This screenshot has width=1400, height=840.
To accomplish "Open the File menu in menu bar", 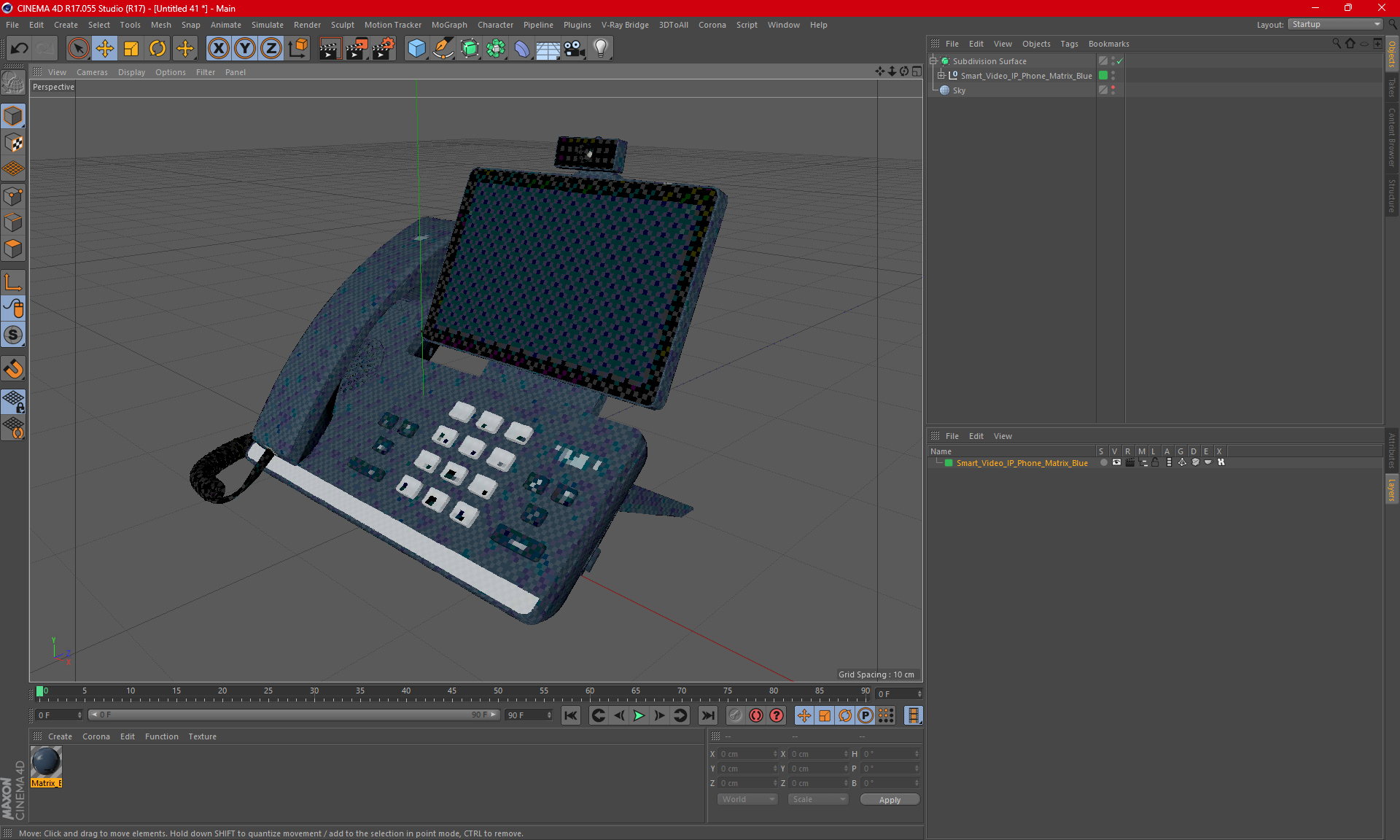I will click(12, 25).
